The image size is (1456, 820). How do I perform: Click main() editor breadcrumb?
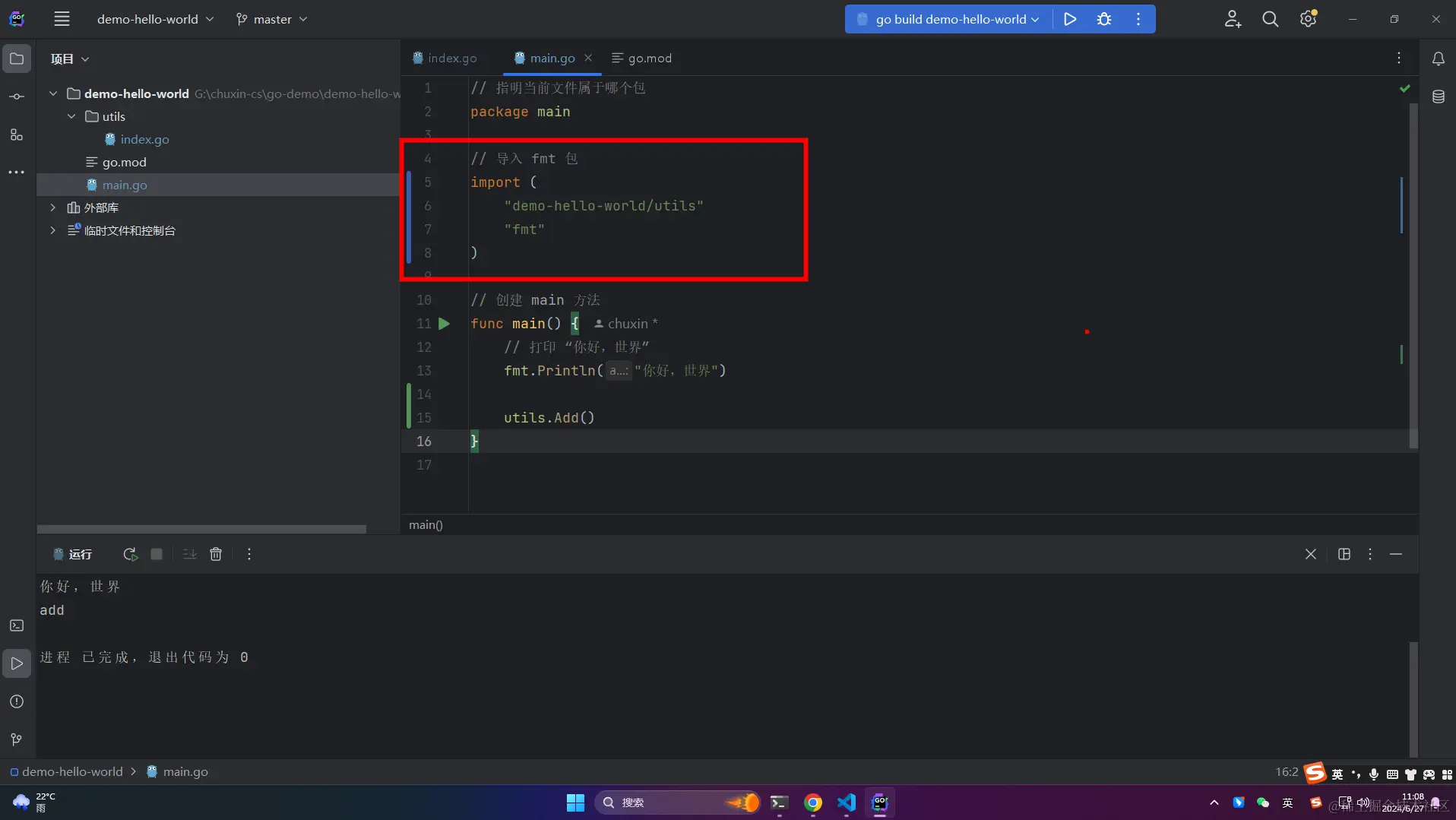[426, 524]
